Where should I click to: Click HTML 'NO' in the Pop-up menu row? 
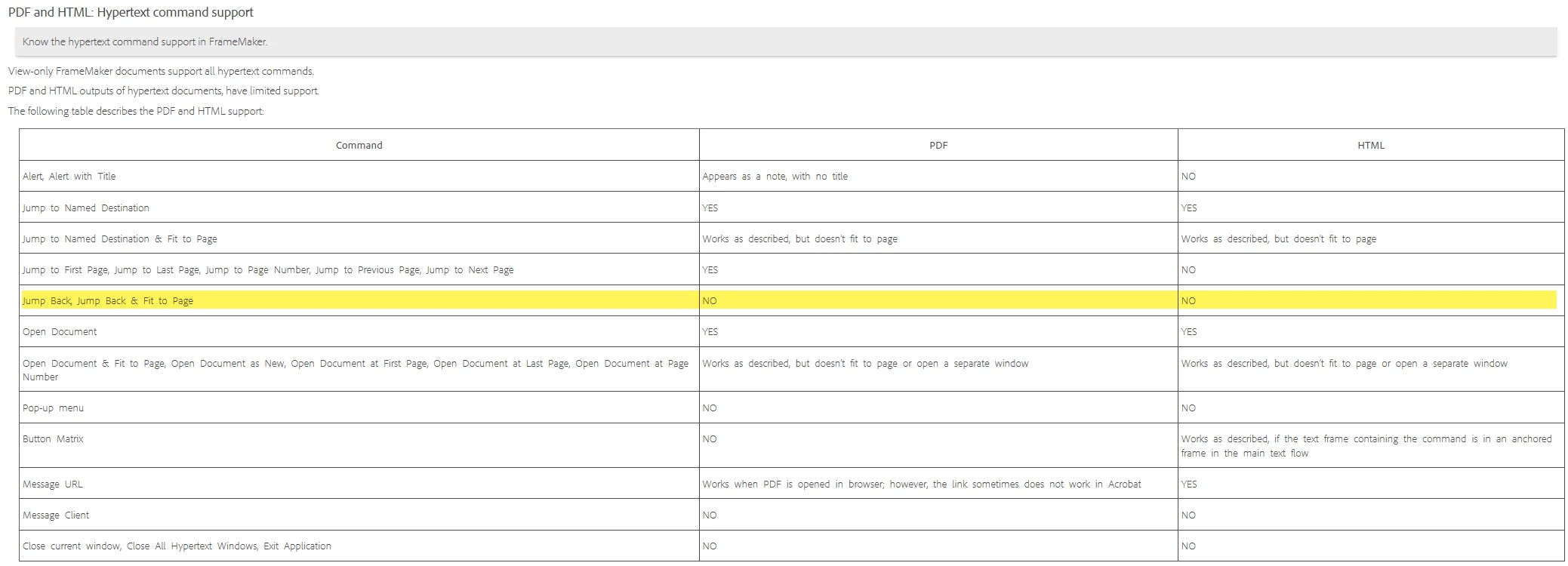[x=1371, y=408]
